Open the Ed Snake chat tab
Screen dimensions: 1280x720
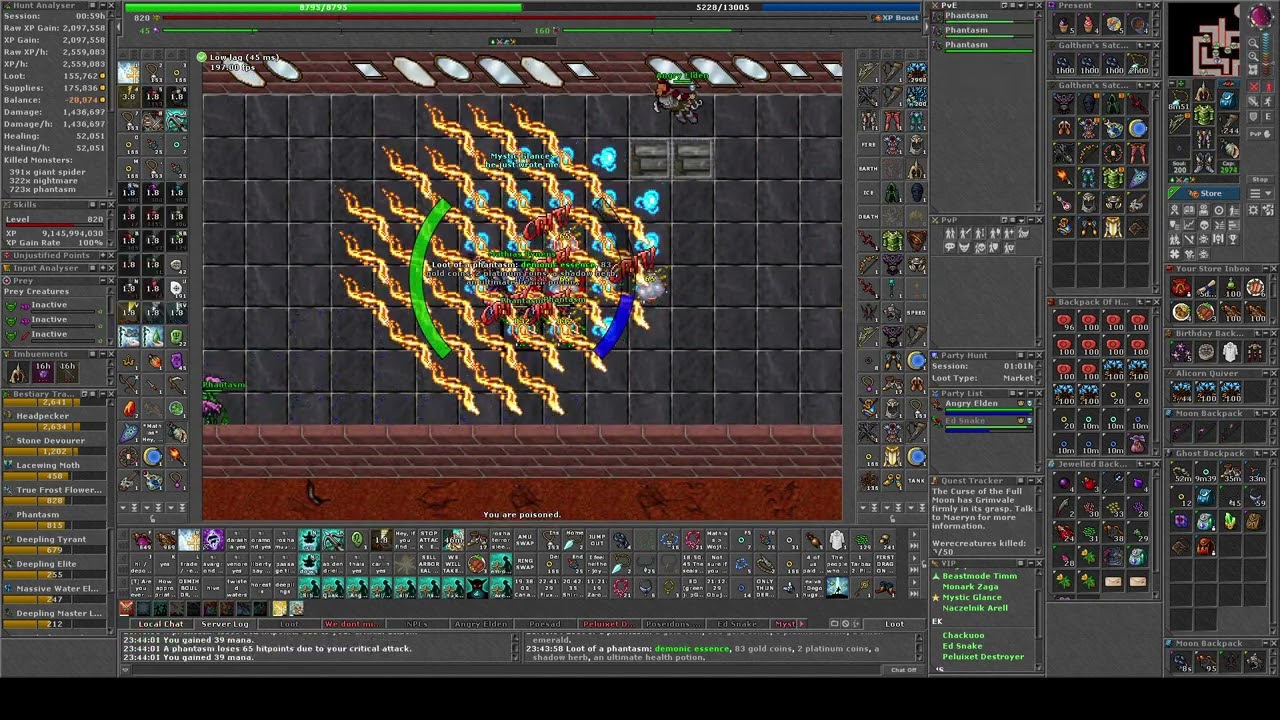pyautogui.click(x=737, y=624)
